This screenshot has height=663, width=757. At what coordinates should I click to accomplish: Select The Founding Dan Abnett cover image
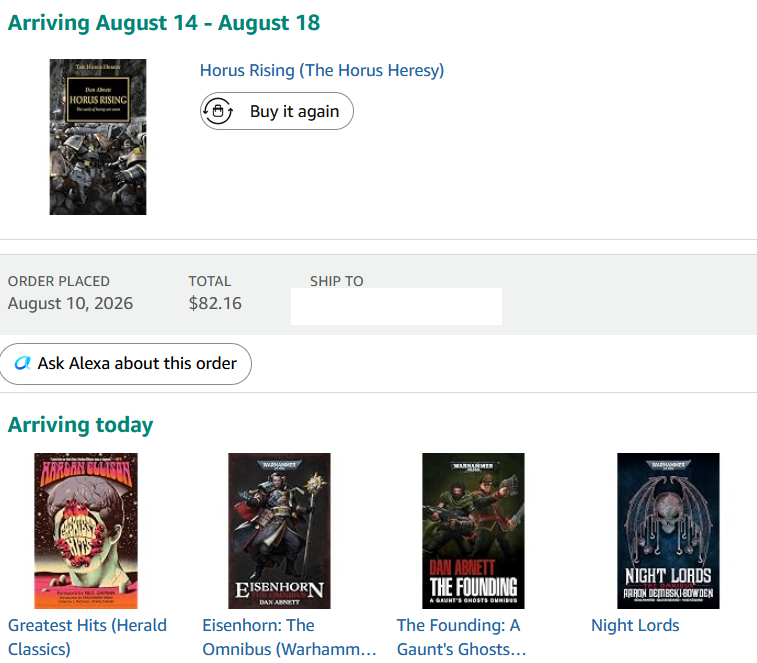tap(474, 531)
